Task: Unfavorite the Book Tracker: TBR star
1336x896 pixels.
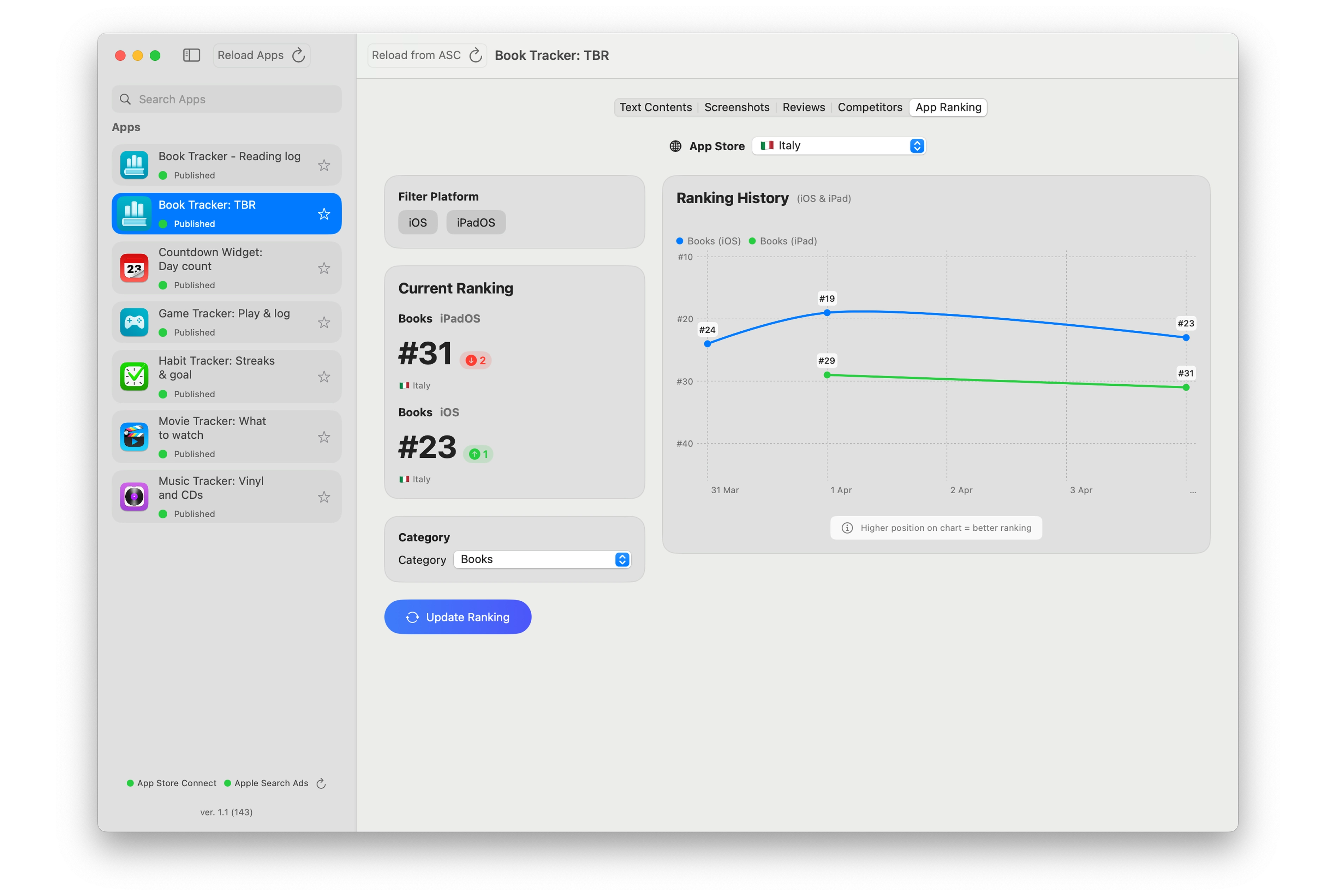Action: click(x=324, y=214)
